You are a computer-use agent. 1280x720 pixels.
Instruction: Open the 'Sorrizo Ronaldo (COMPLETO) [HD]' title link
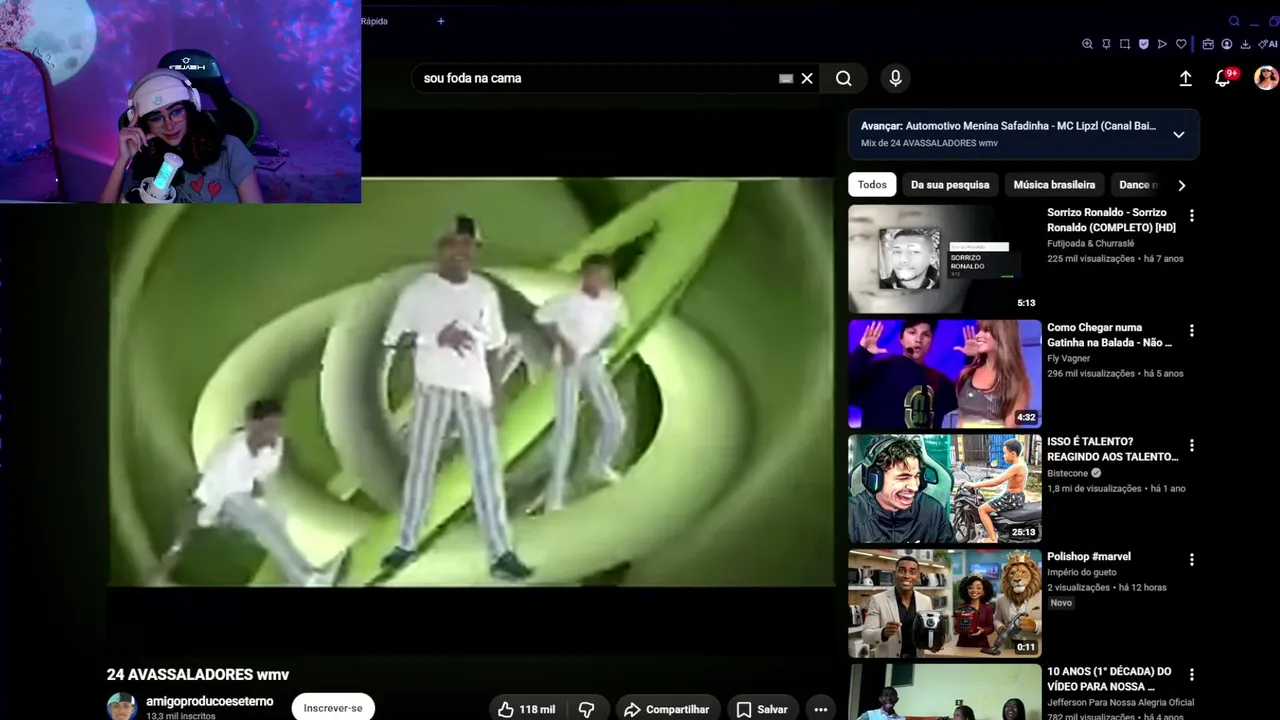(1111, 220)
